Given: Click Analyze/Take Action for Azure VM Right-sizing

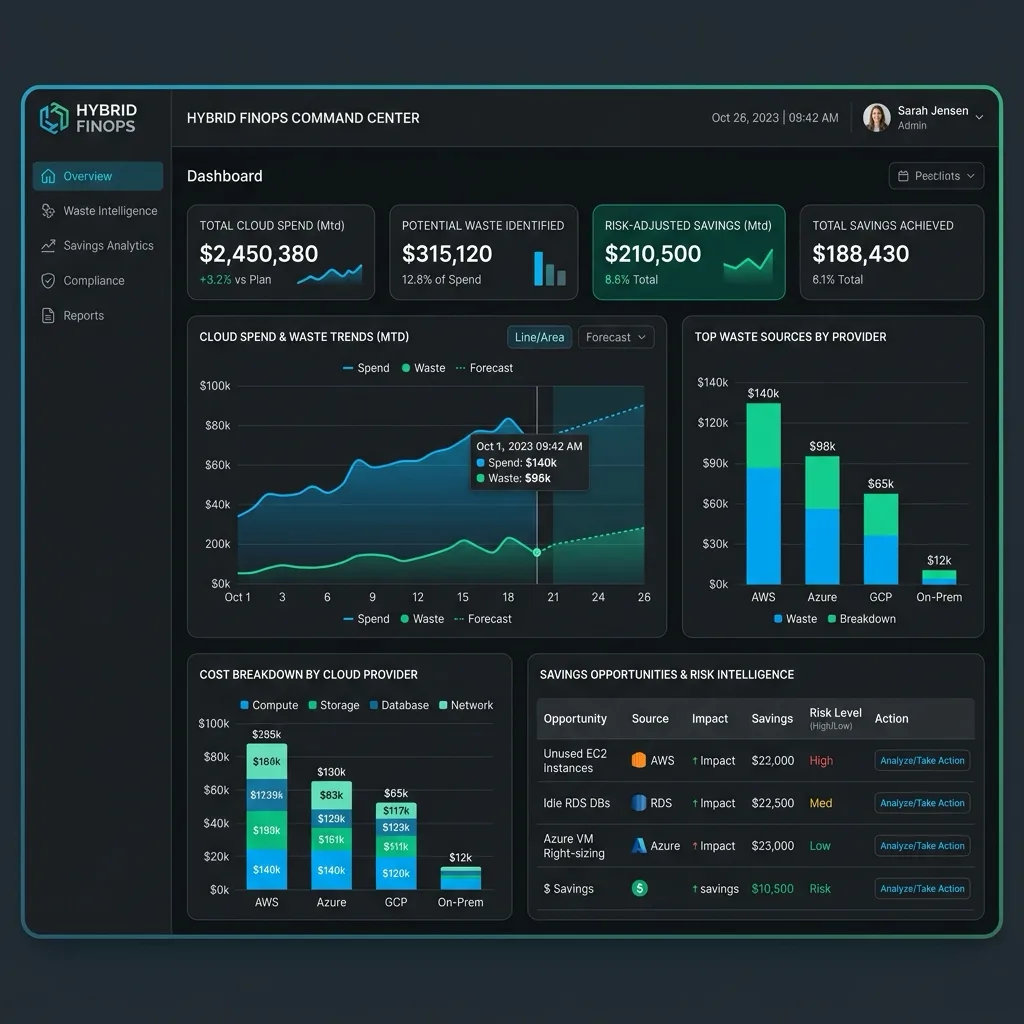Looking at the screenshot, I should coord(922,846).
